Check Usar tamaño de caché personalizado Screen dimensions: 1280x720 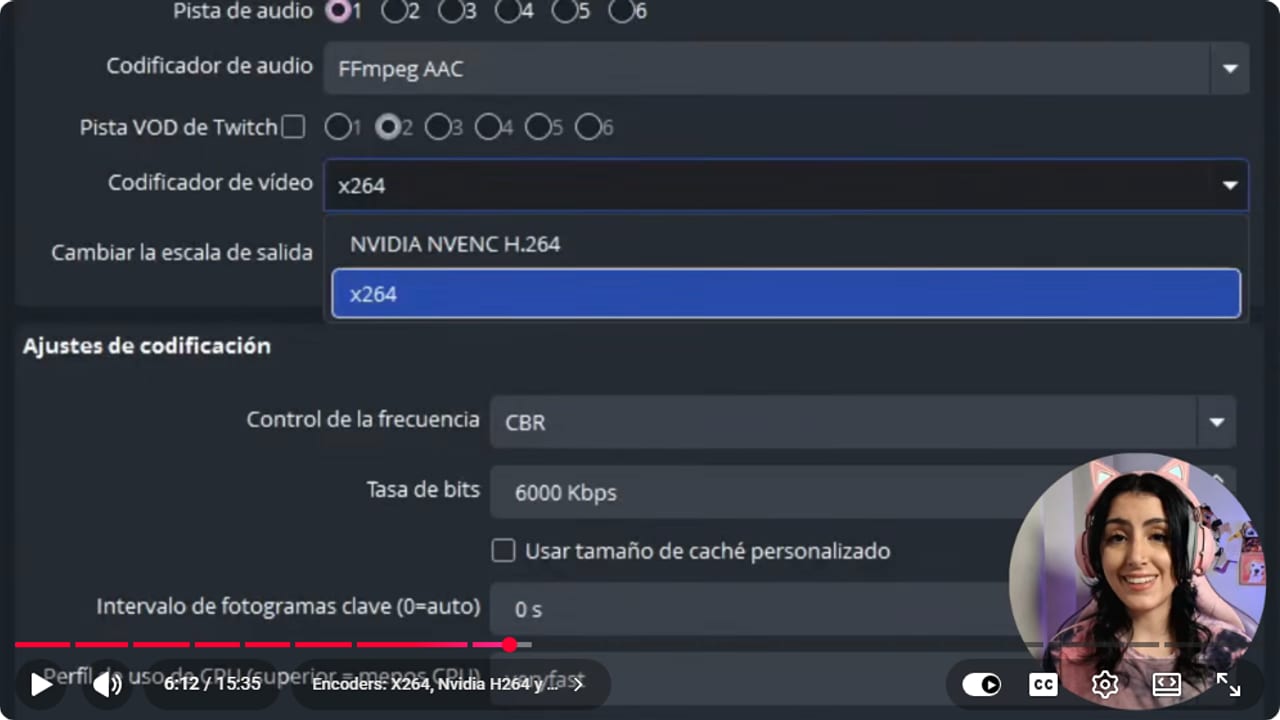click(504, 550)
